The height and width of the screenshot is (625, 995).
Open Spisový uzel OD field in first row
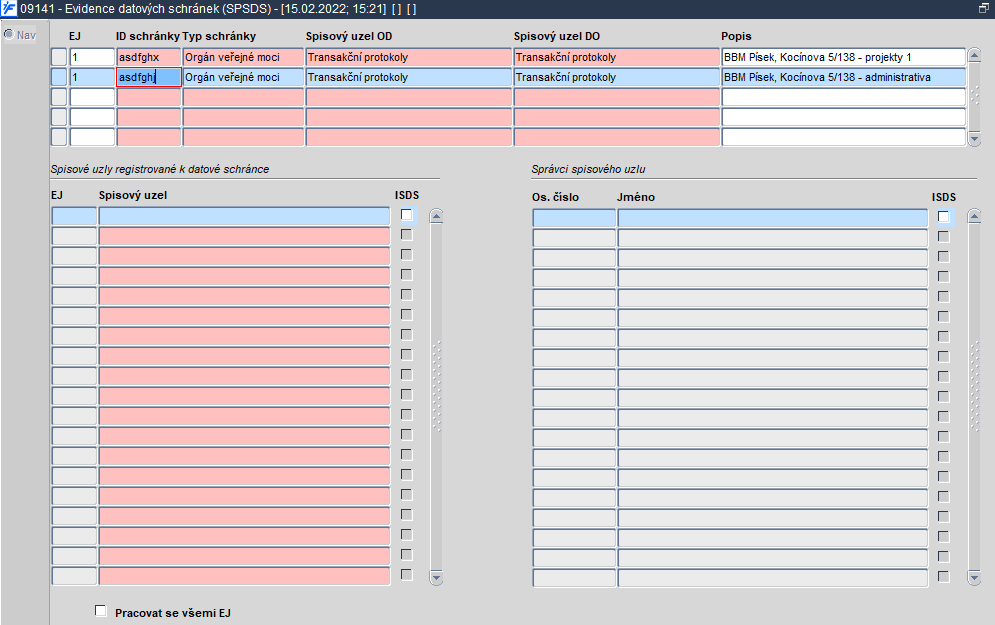[x=409, y=57]
